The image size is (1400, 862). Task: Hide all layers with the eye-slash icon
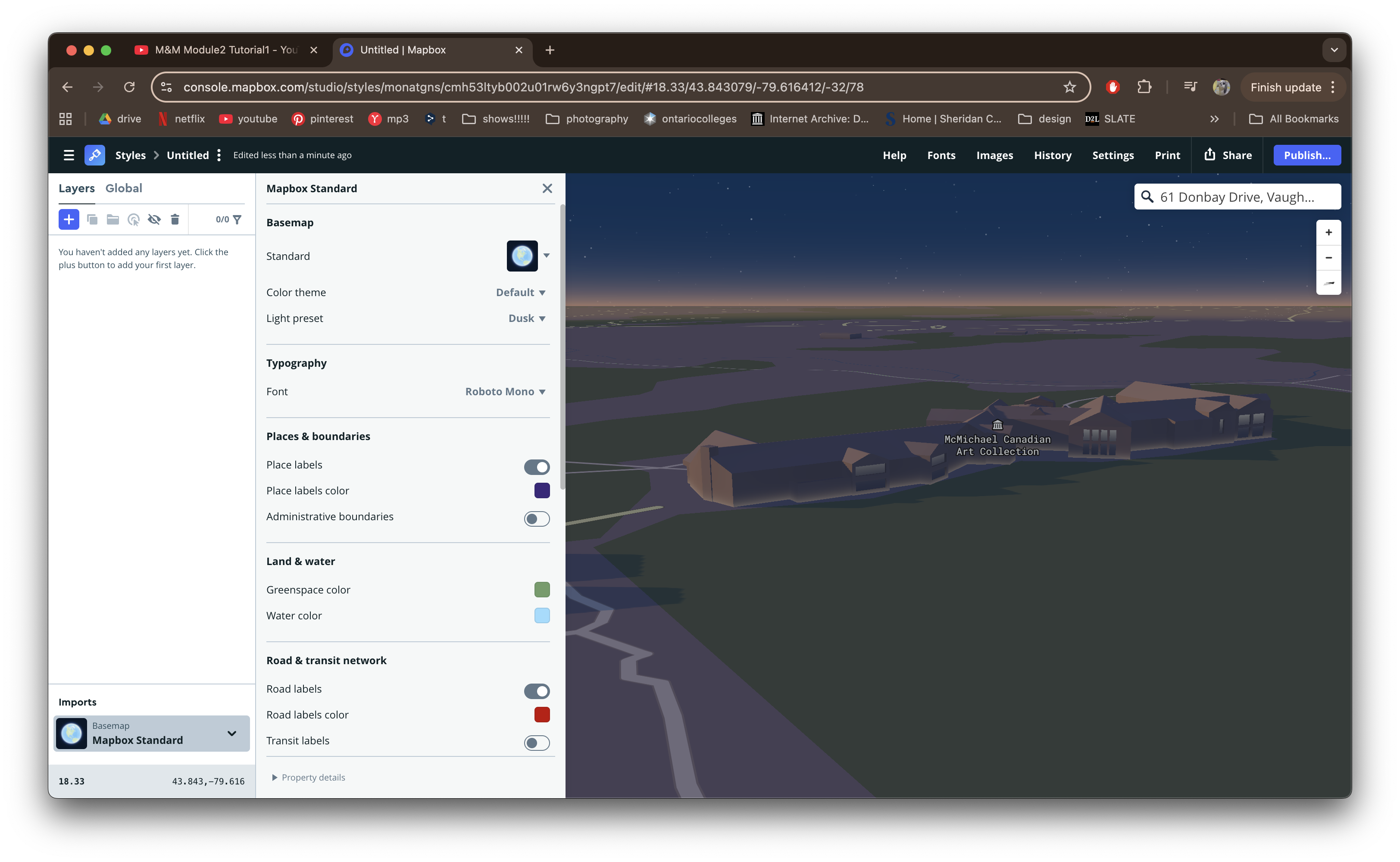pos(154,219)
